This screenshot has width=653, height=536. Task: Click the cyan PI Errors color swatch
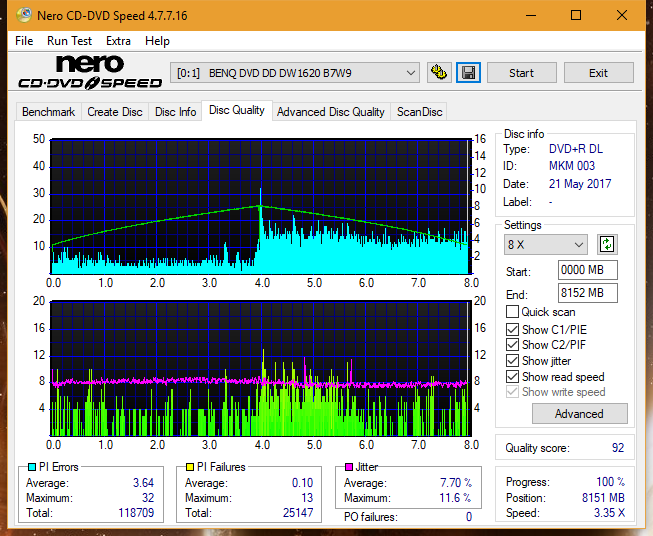point(32,467)
